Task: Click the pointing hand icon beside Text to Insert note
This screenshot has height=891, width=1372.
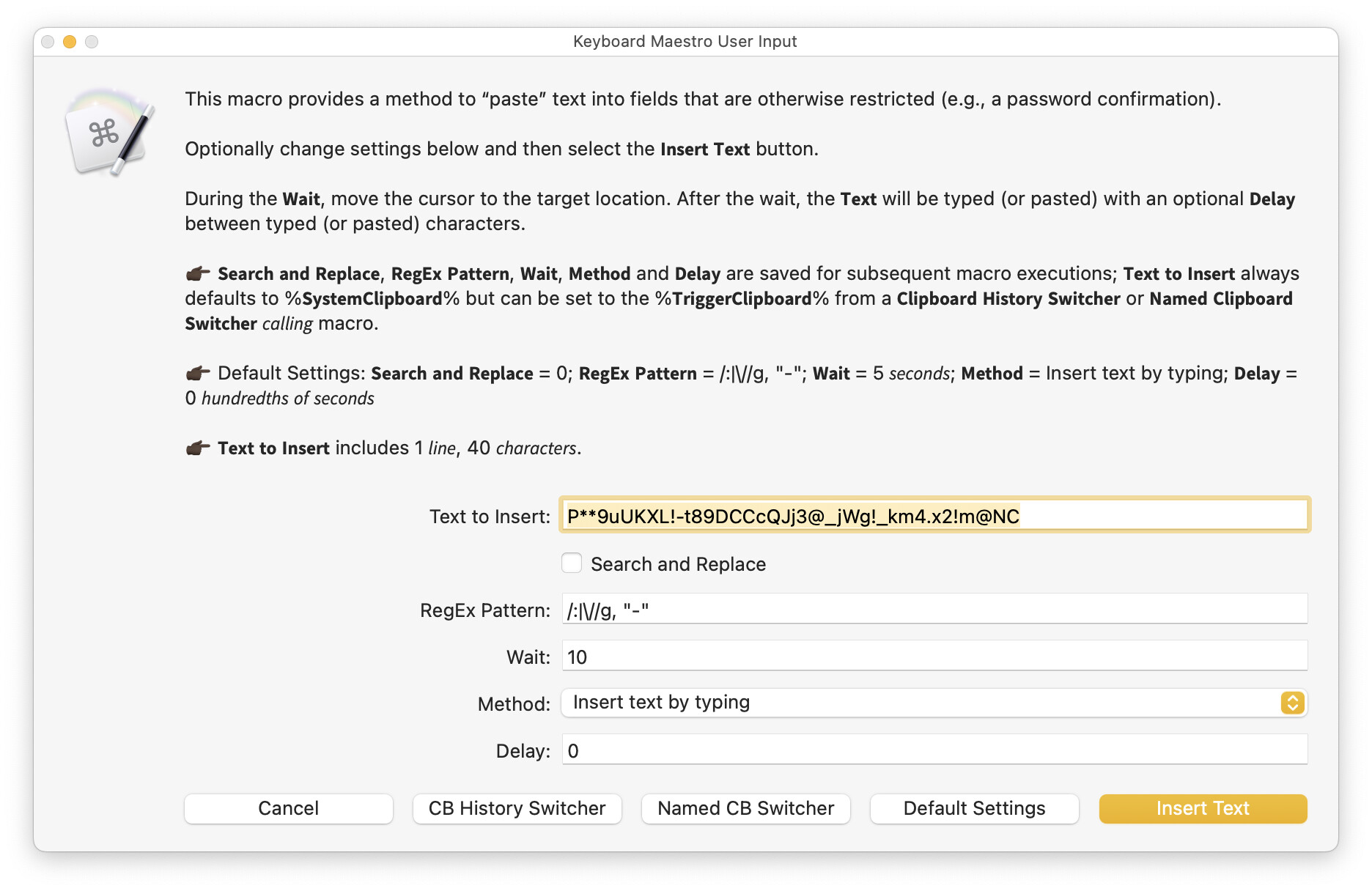Action: (x=198, y=448)
